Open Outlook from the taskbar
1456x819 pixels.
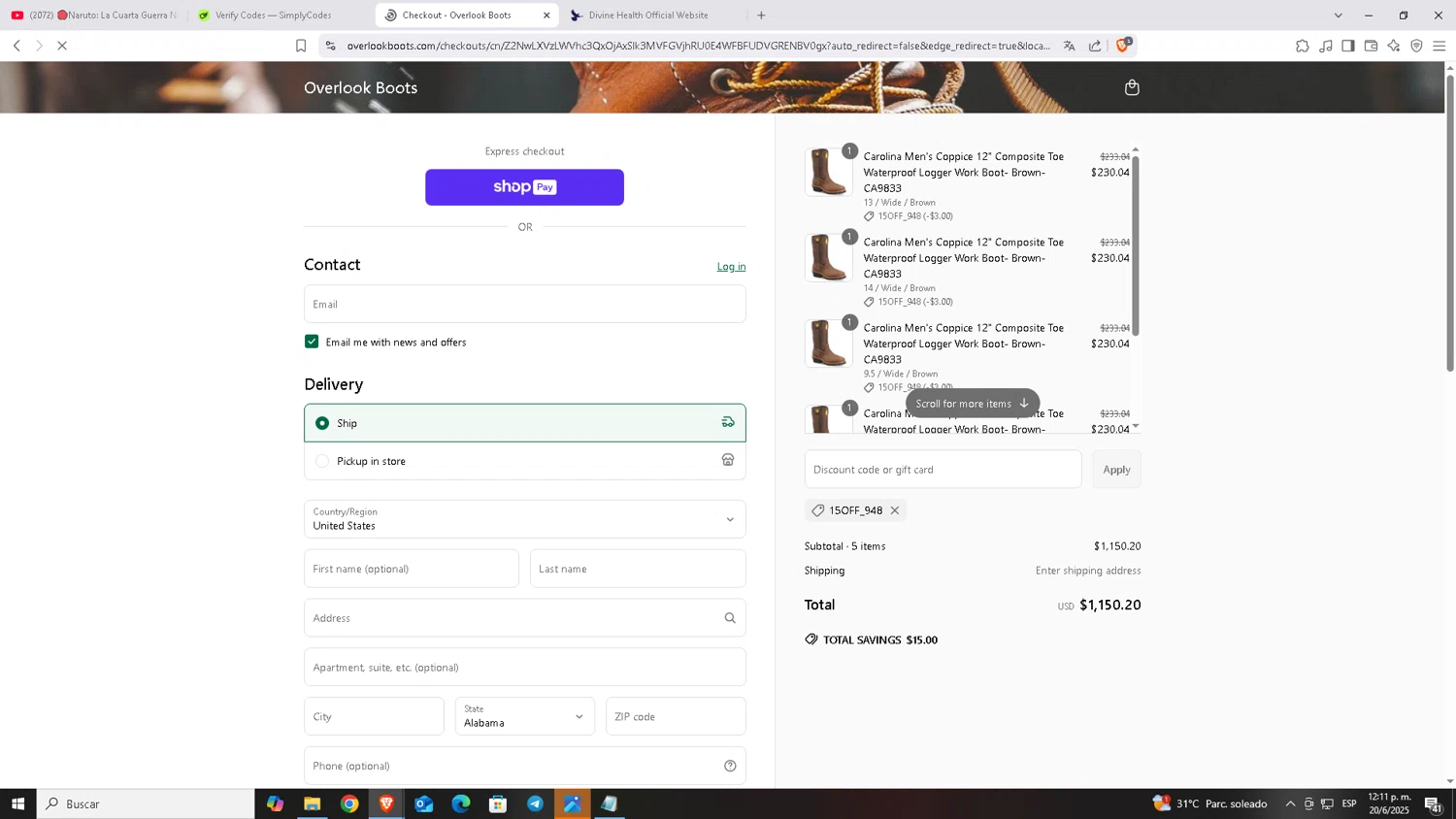423,803
